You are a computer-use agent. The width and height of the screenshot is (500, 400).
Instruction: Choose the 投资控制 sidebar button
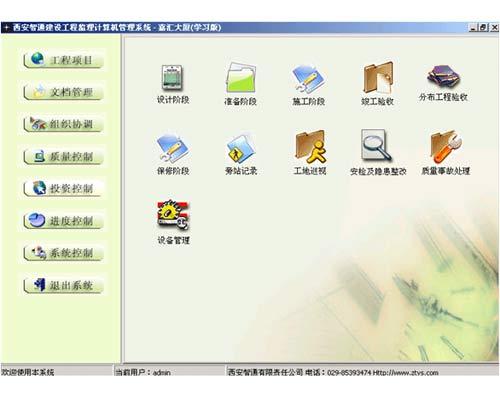click(63, 188)
